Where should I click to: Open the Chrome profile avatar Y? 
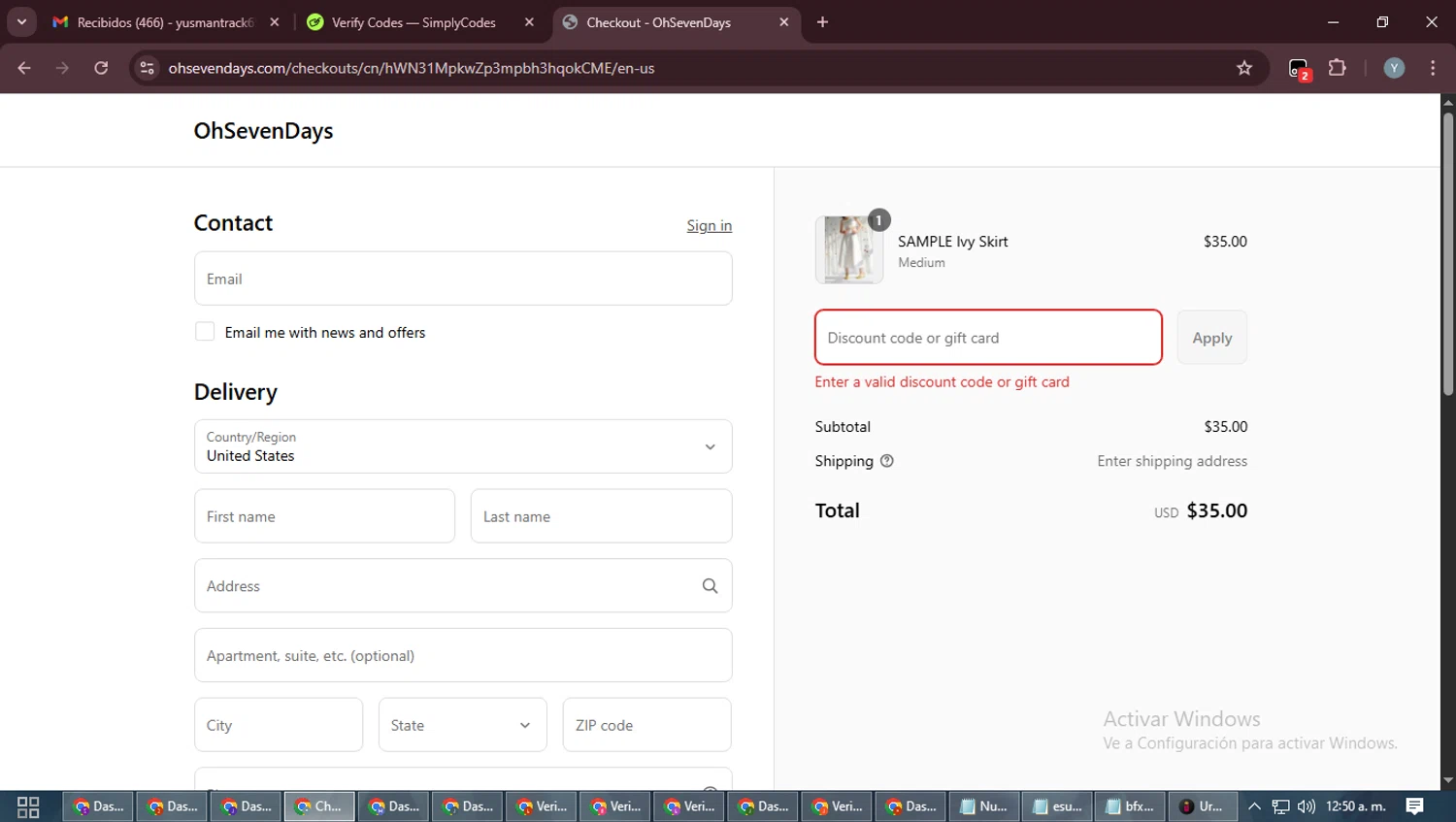pyautogui.click(x=1394, y=68)
